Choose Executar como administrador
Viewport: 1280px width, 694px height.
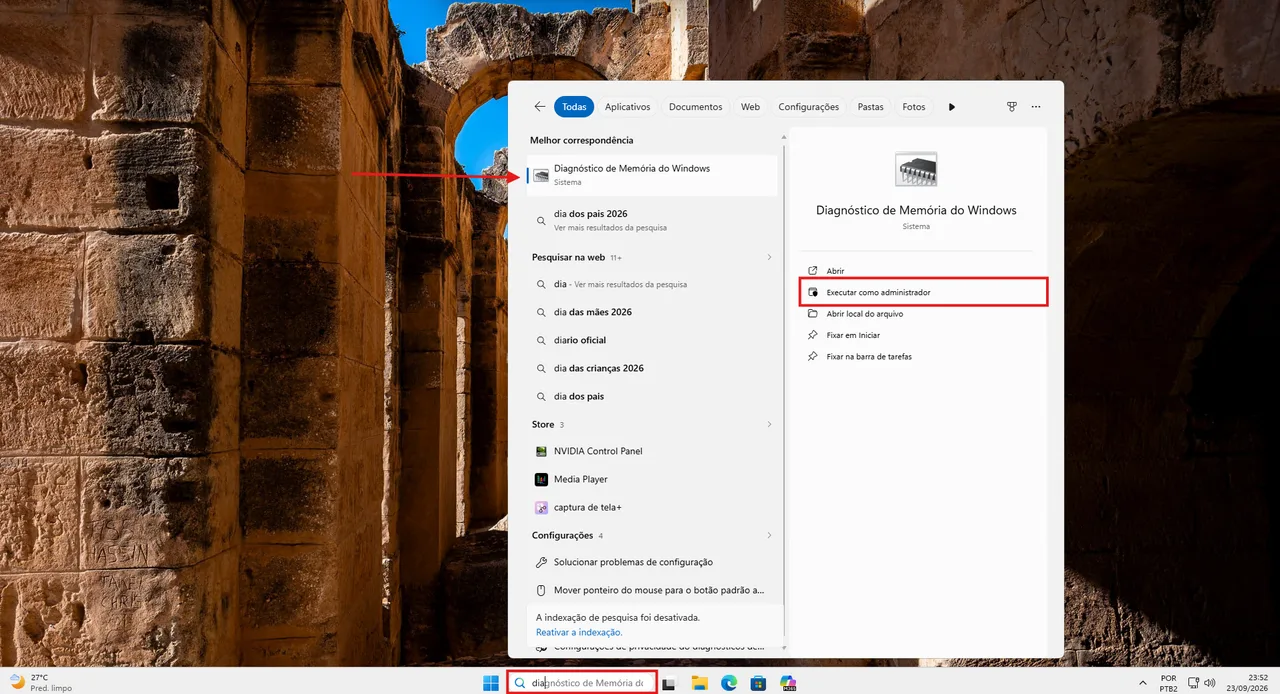[x=924, y=292]
